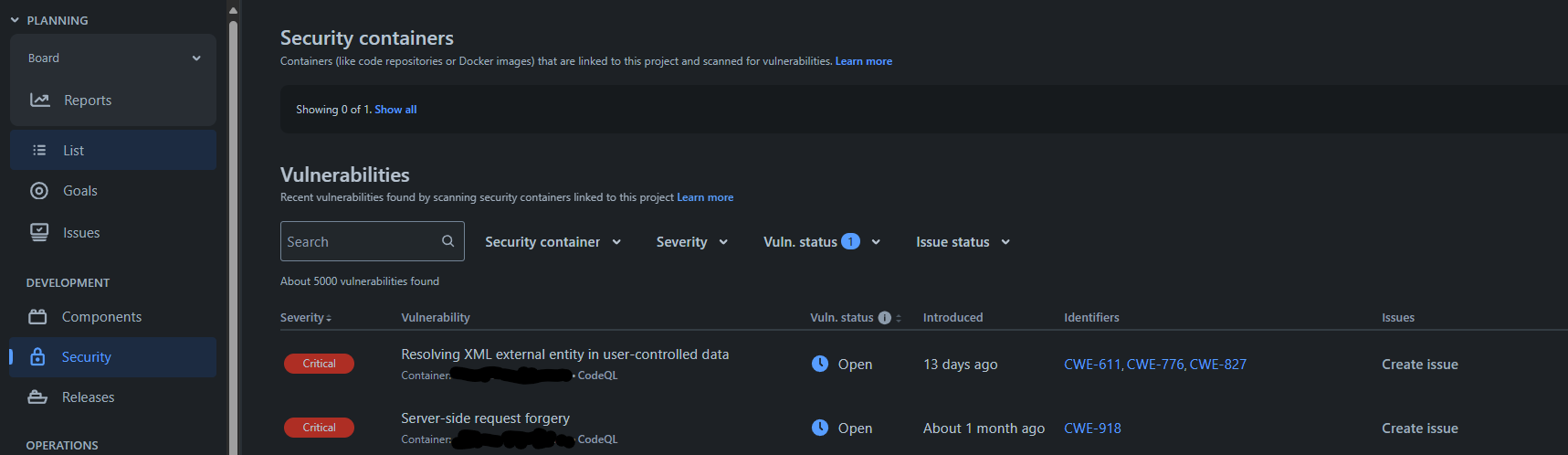Click clock icon for Server-side request forgery row
The width and height of the screenshot is (1568, 455).
820,428
